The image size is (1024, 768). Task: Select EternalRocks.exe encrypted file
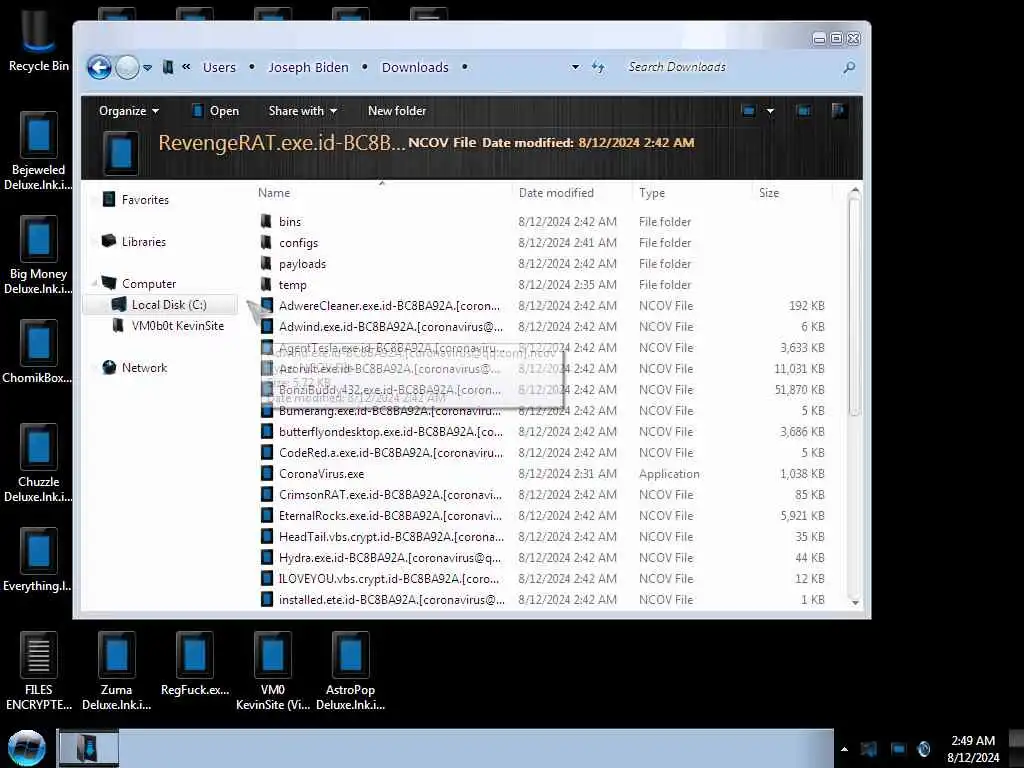pyautogui.click(x=391, y=516)
